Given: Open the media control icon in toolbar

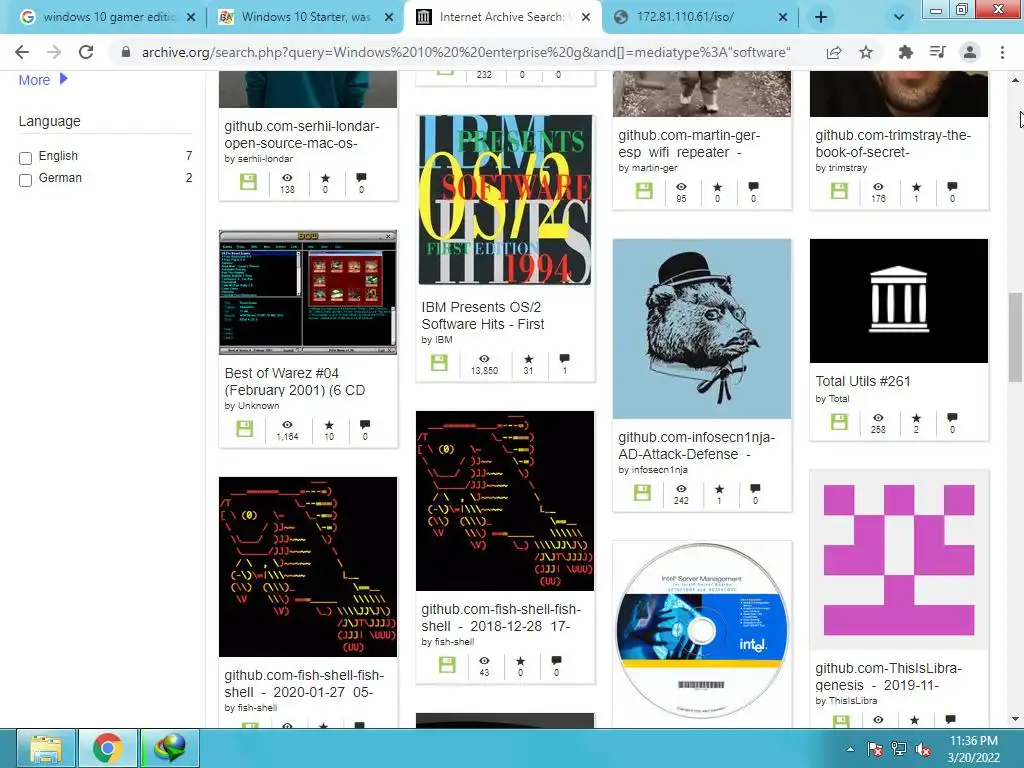Looking at the screenshot, I should coord(937,52).
